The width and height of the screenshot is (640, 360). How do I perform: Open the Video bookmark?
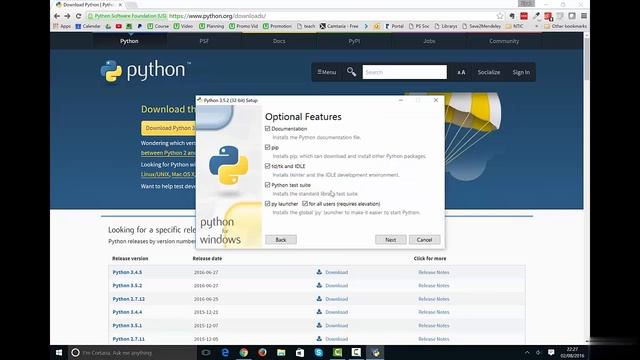point(183,26)
